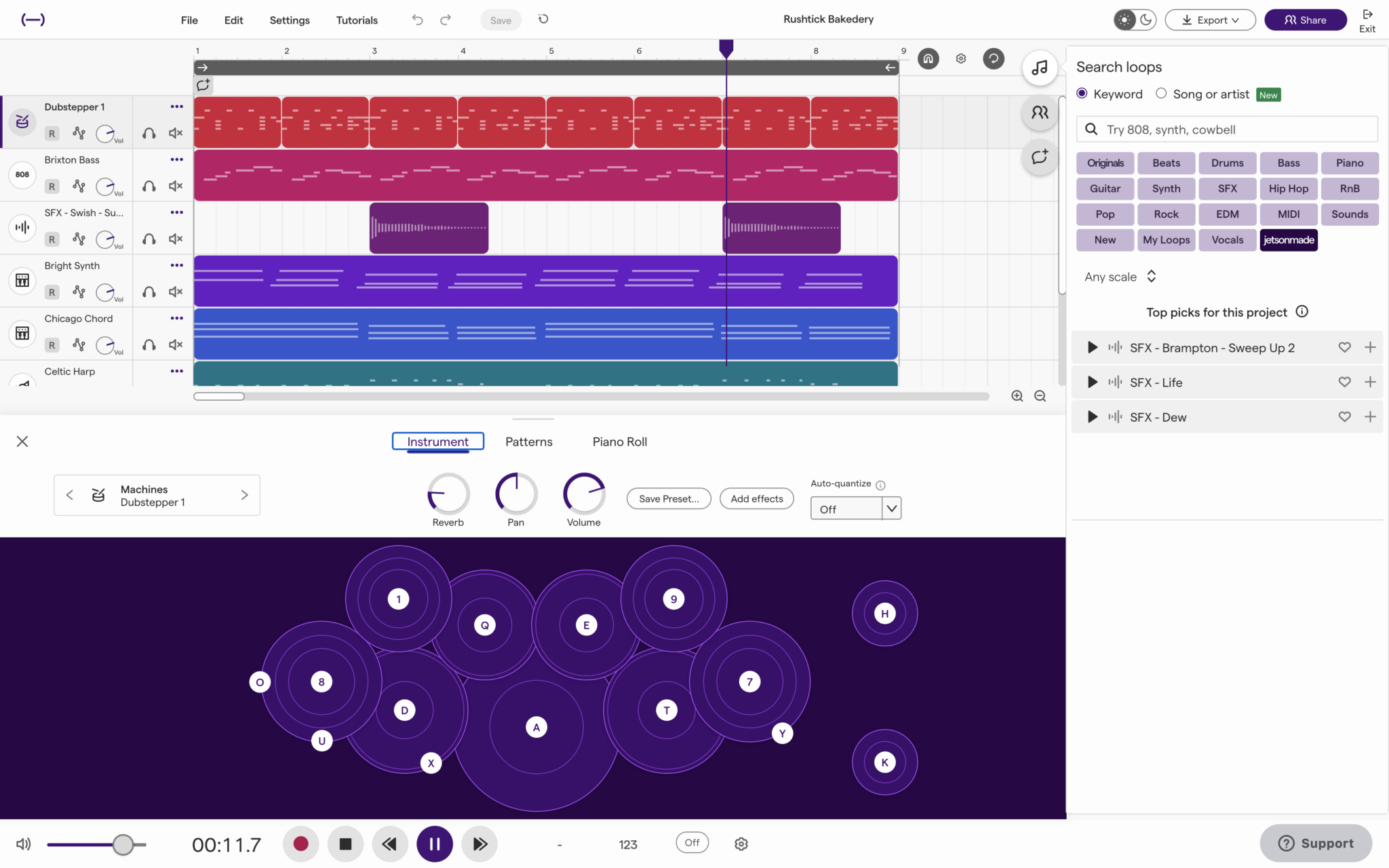
Task: Open automation settings icon on Bright Synth track
Action: coord(79,292)
